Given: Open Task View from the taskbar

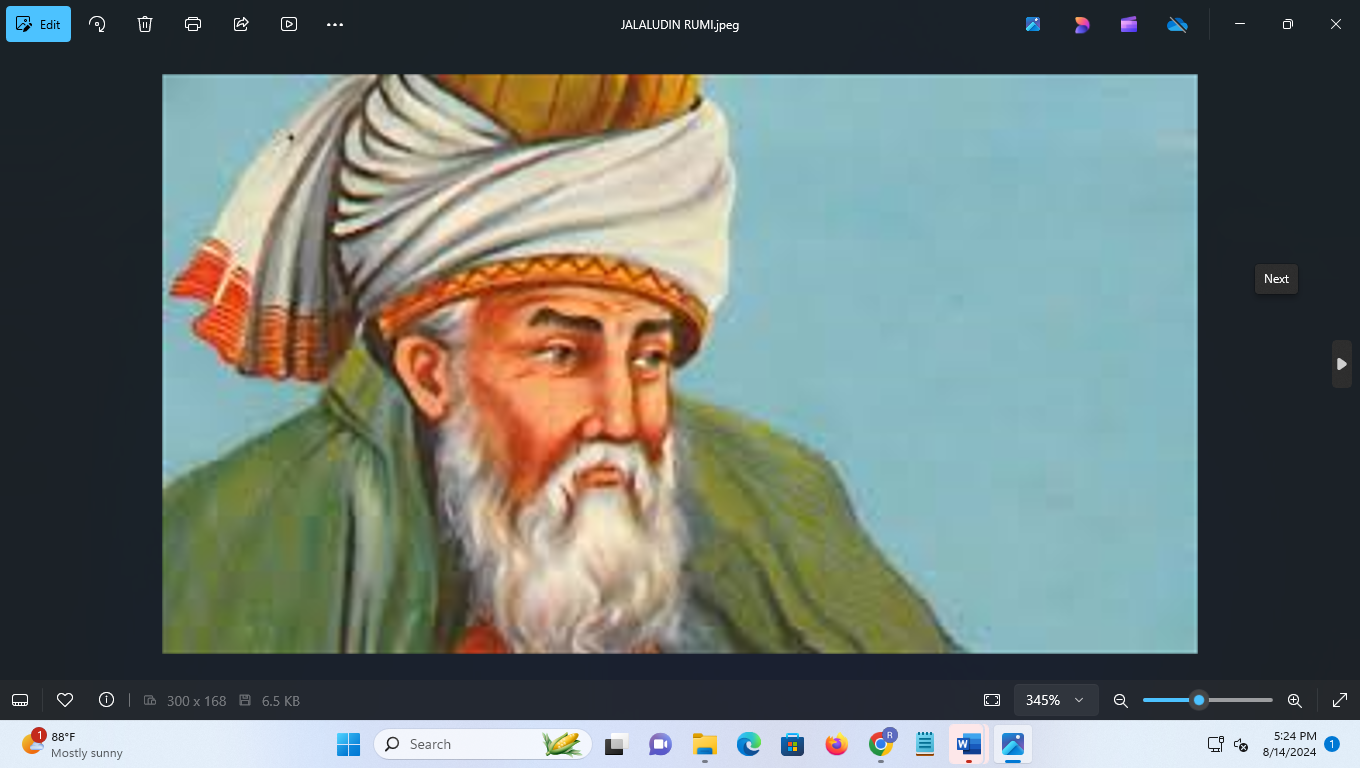Looking at the screenshot, I should tap(615, 744).
